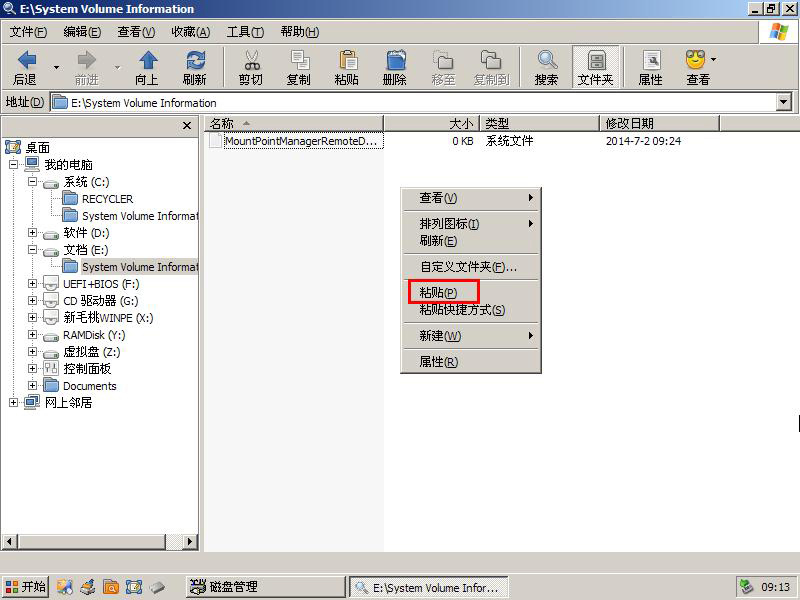Select the RECYCLER folder in tree
Viewport: 800px width, 600px height.
(107, 199)
